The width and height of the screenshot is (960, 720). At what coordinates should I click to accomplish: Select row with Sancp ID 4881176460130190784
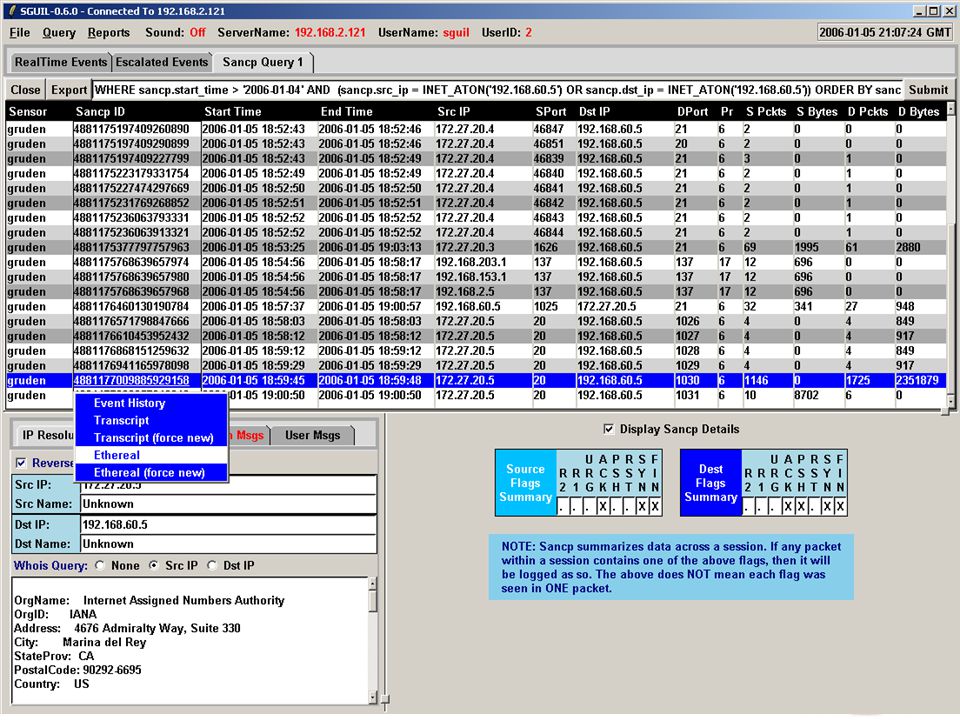(x=476, y=306)
